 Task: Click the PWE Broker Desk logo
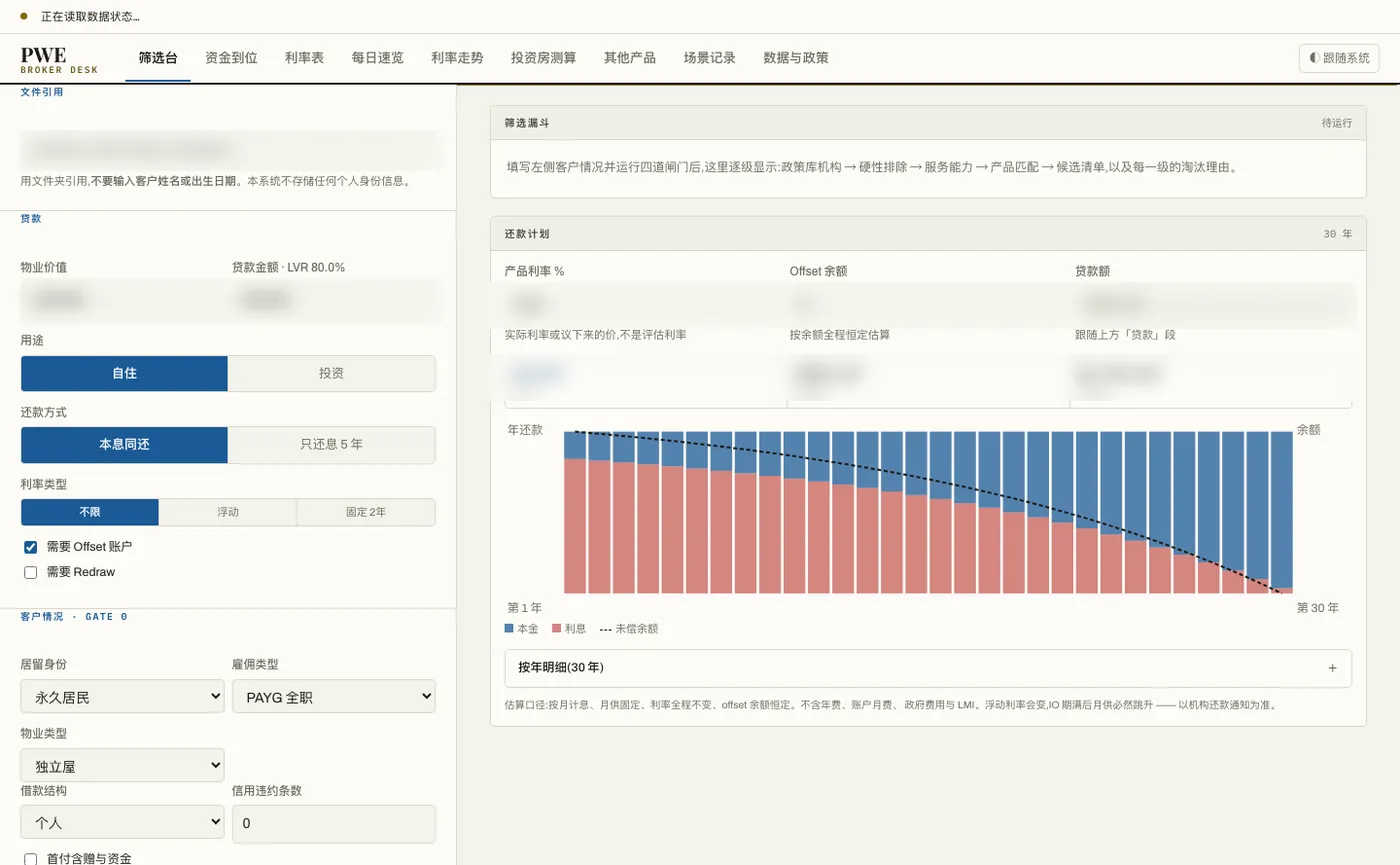(59, 59)
